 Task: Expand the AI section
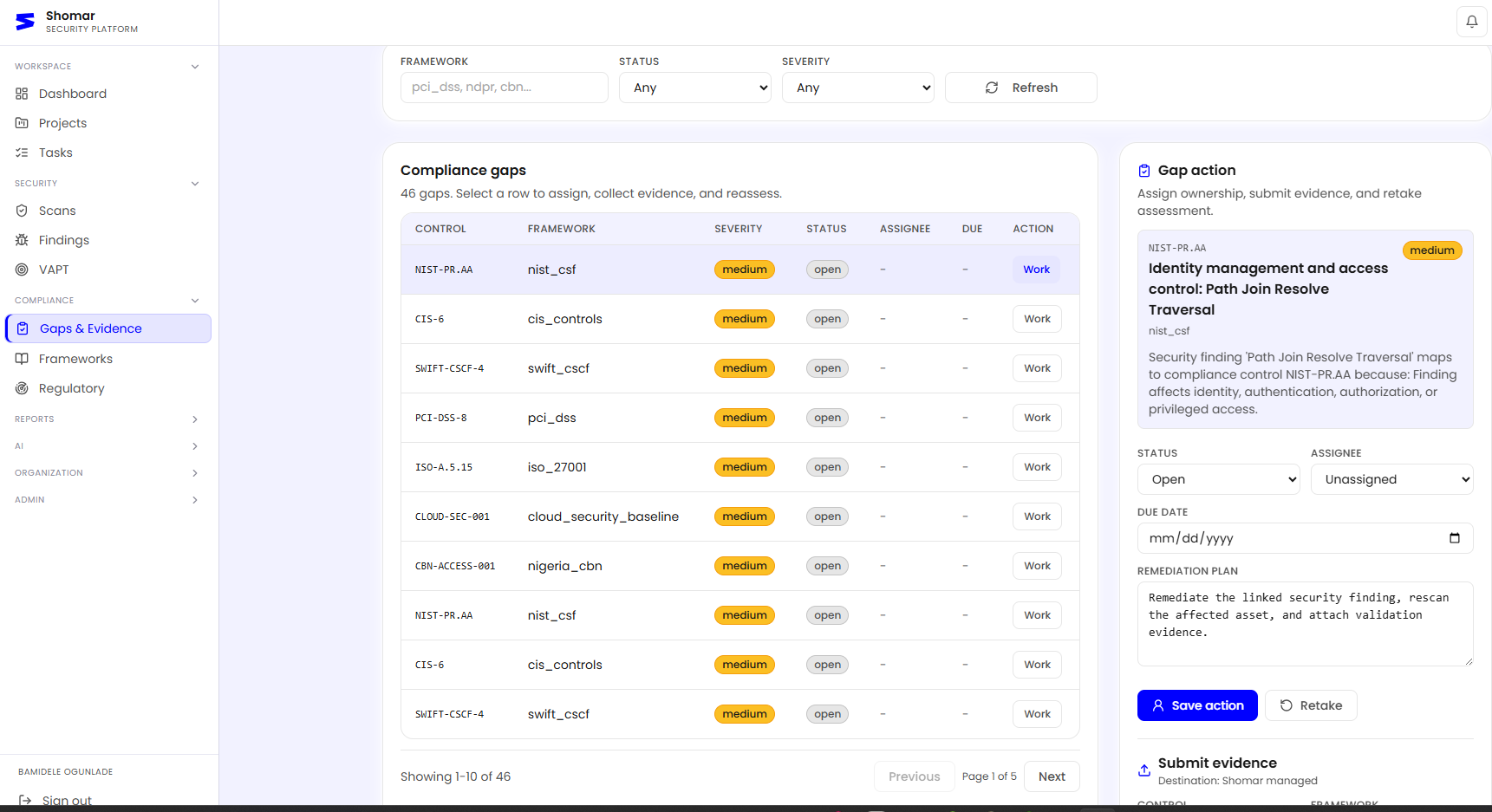click(x=107, y=446)
